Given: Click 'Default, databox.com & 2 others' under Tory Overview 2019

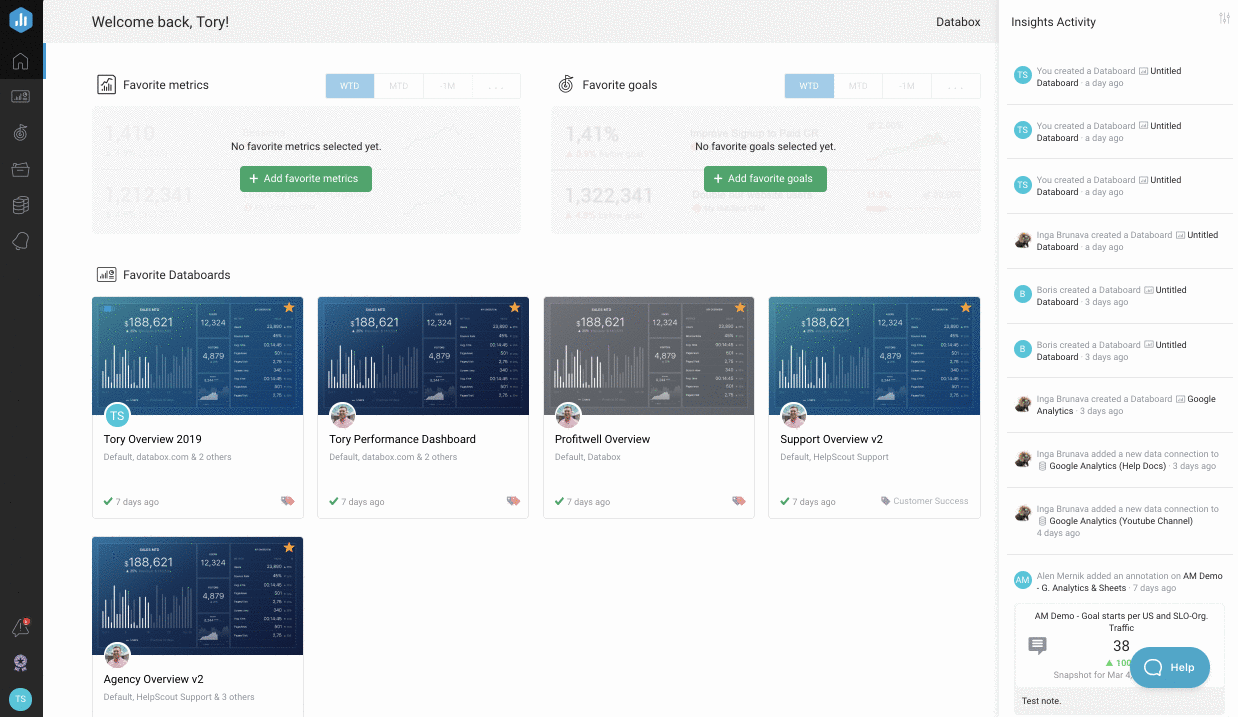Looking at the screenshot, I should 168,457.
